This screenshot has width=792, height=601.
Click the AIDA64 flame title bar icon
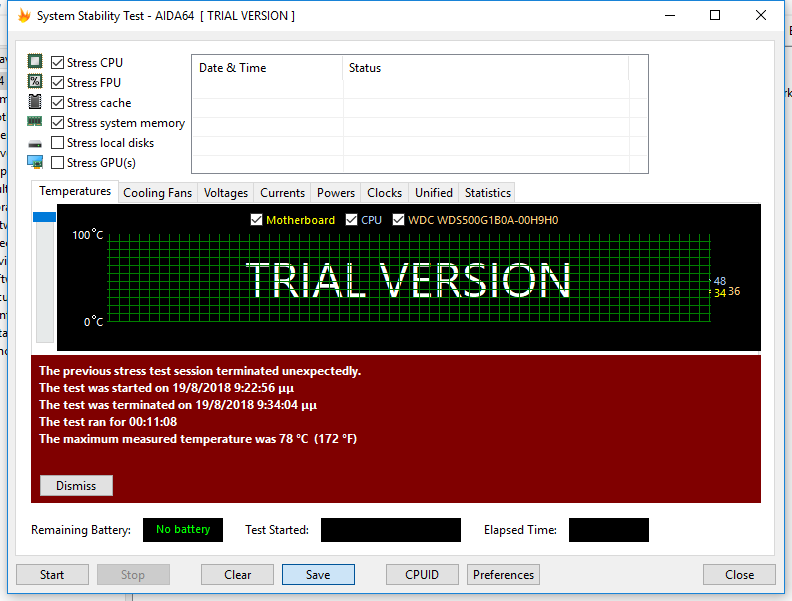[x=24, y=16]
